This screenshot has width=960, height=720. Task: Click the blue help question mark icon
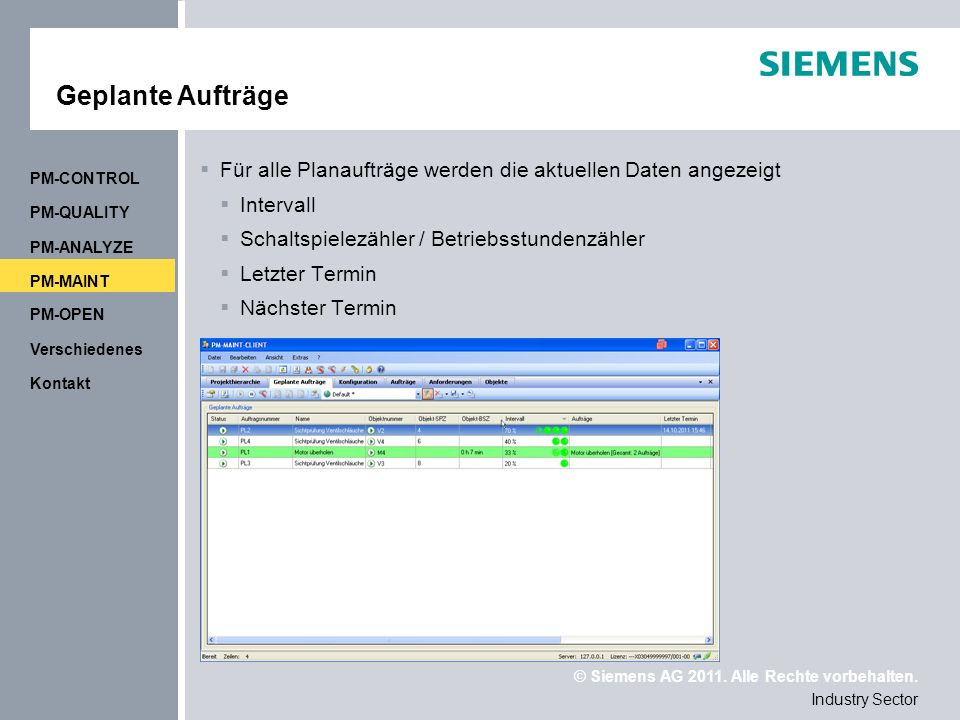381,369
